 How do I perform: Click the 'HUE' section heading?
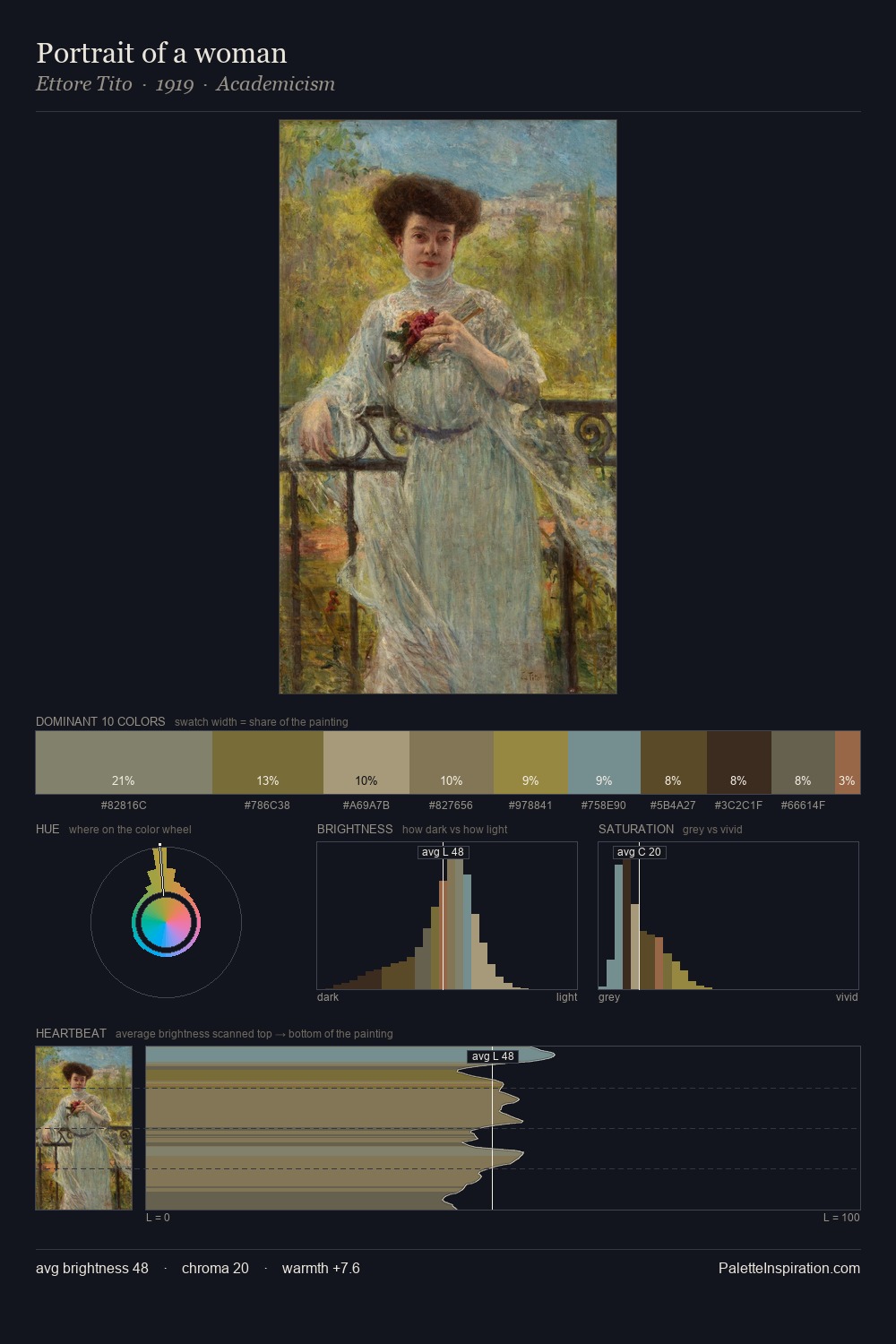(x=47, y=829)
